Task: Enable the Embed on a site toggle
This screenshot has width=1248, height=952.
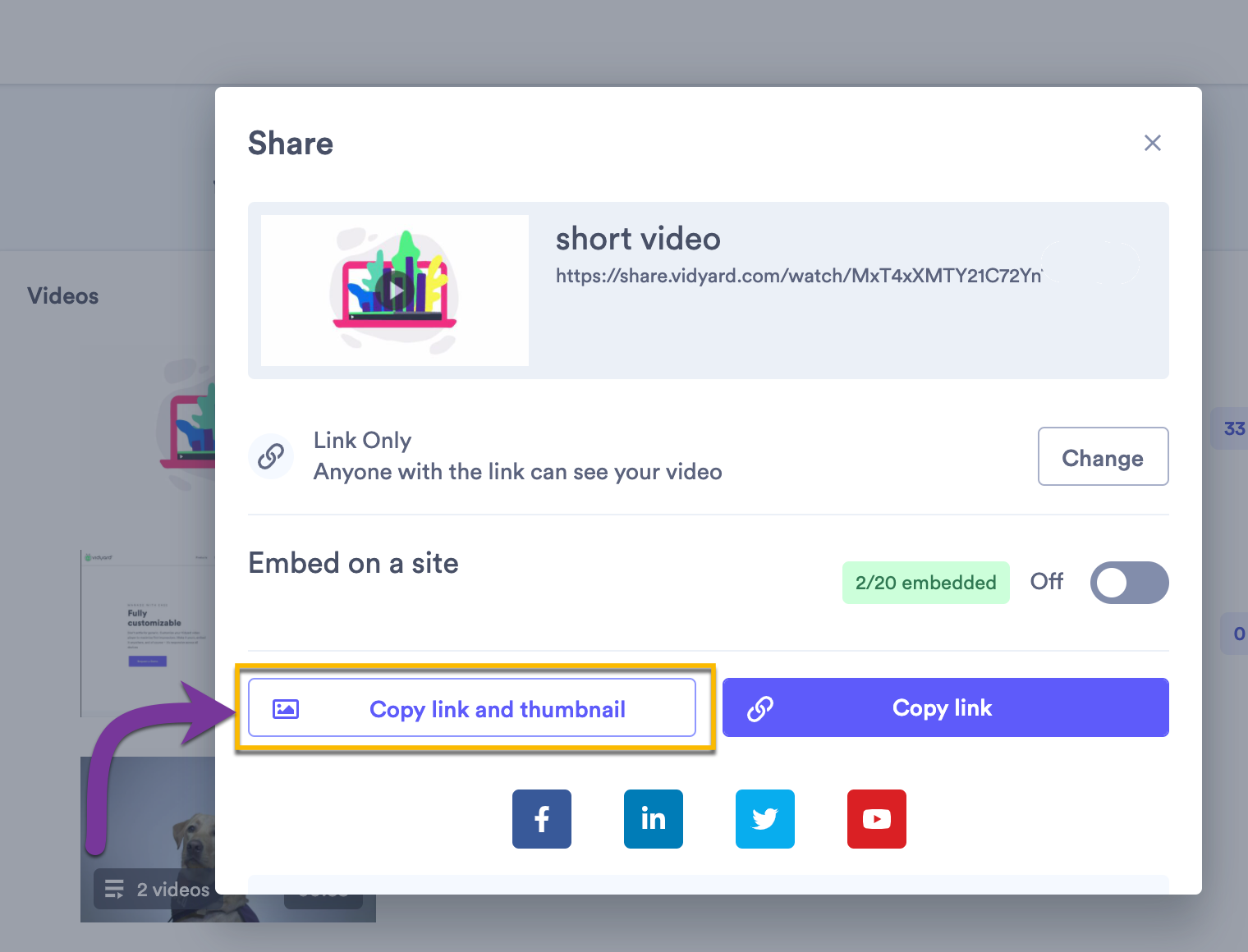Action: 1129,583
